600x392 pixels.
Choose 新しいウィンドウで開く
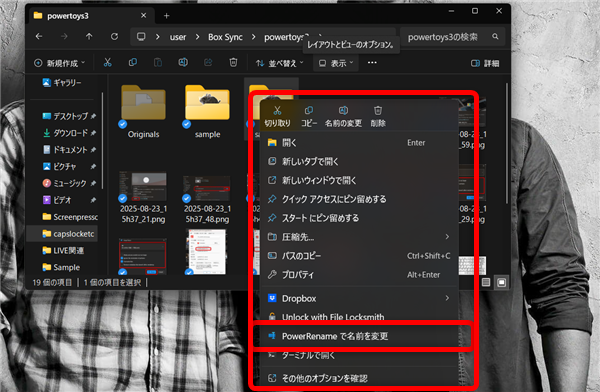point(359,180)
